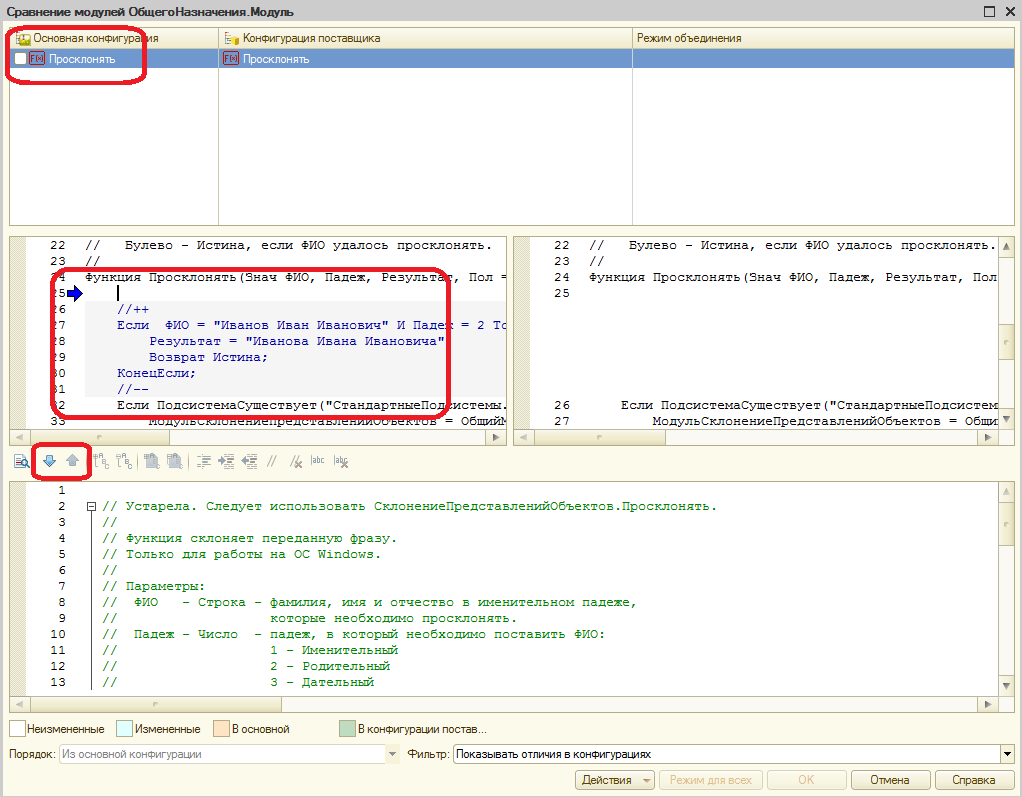
Task: Click the 'Возврат Истина;' code line
Action: pyautogui.click(x=208, y=357)
